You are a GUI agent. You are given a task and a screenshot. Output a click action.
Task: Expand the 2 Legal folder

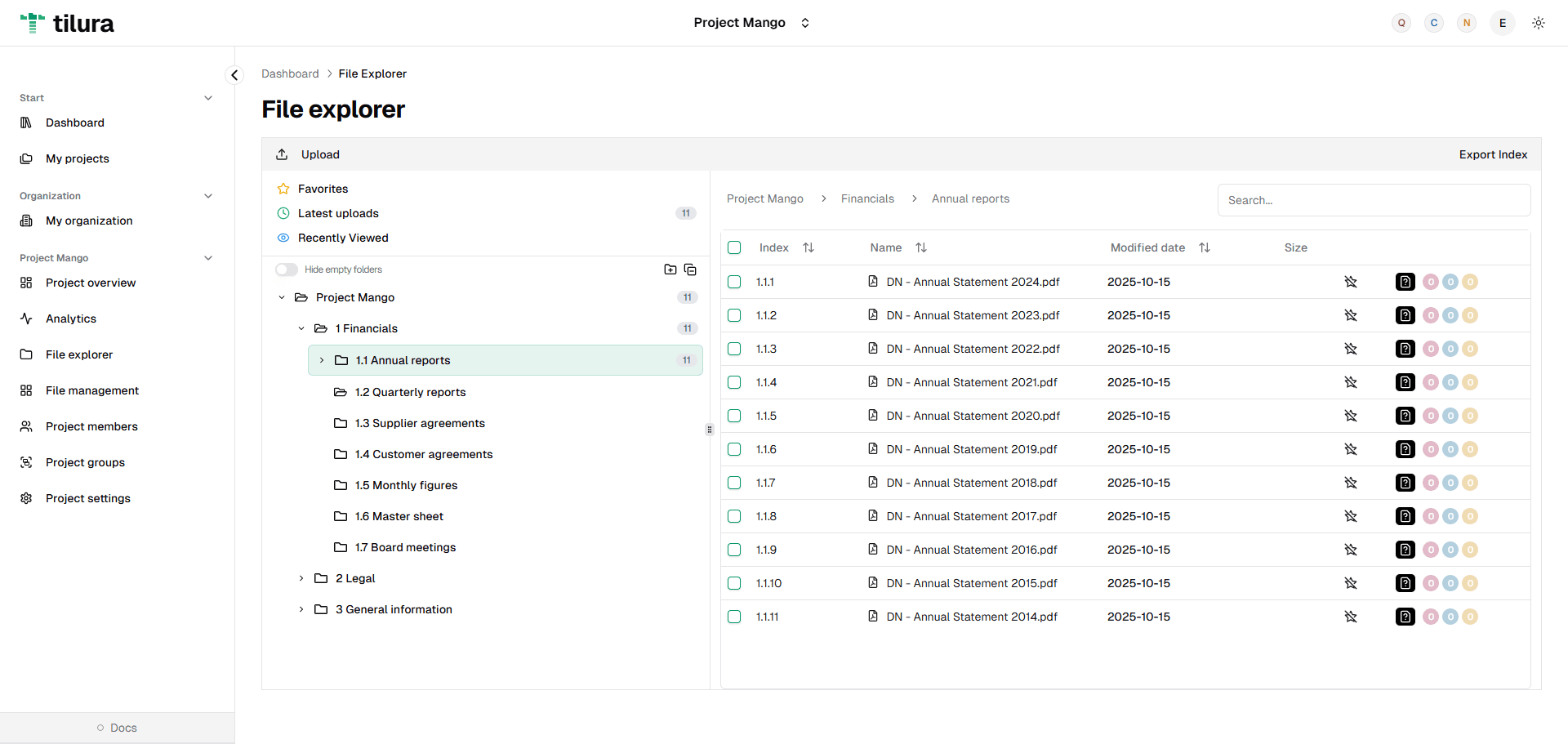[x=301, y=578]
